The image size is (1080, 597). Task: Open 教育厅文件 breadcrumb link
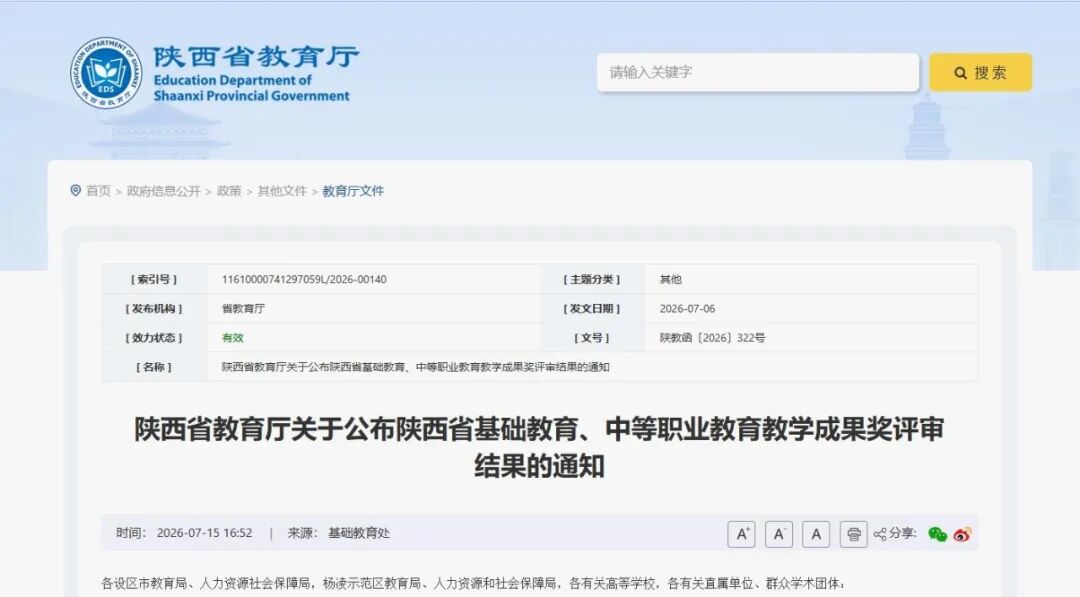point(353,191)
